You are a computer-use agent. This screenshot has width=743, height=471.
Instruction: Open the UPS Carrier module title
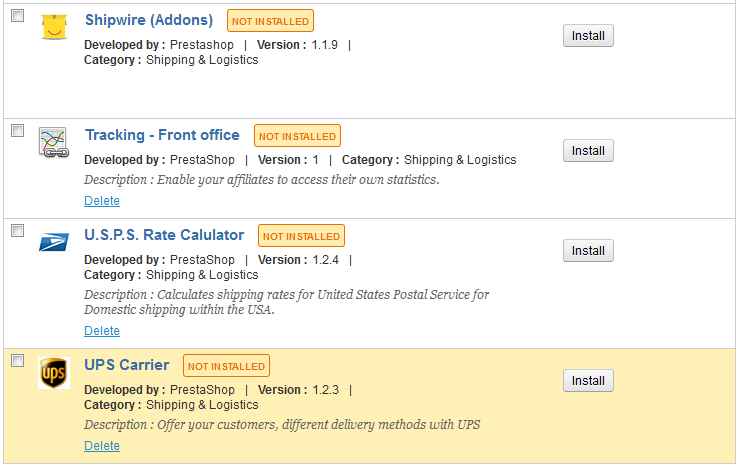(127, 365)
